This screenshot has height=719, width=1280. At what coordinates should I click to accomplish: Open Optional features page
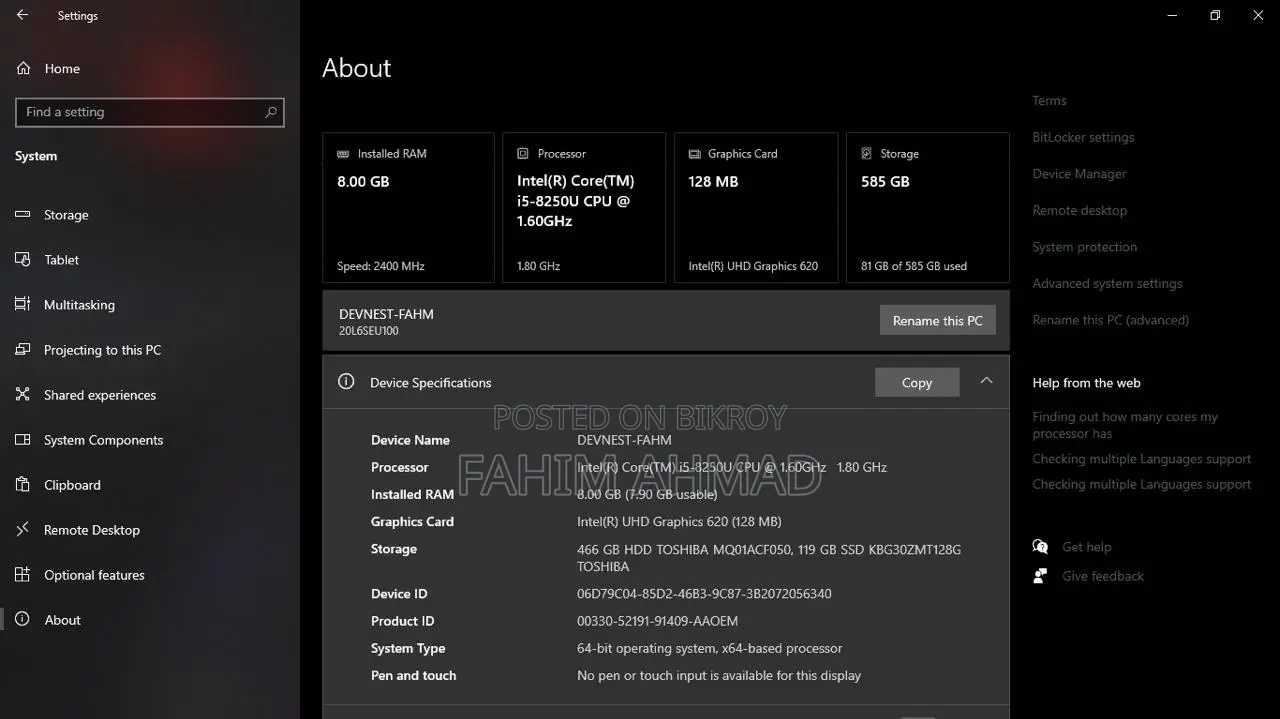[x=94, y=575]
